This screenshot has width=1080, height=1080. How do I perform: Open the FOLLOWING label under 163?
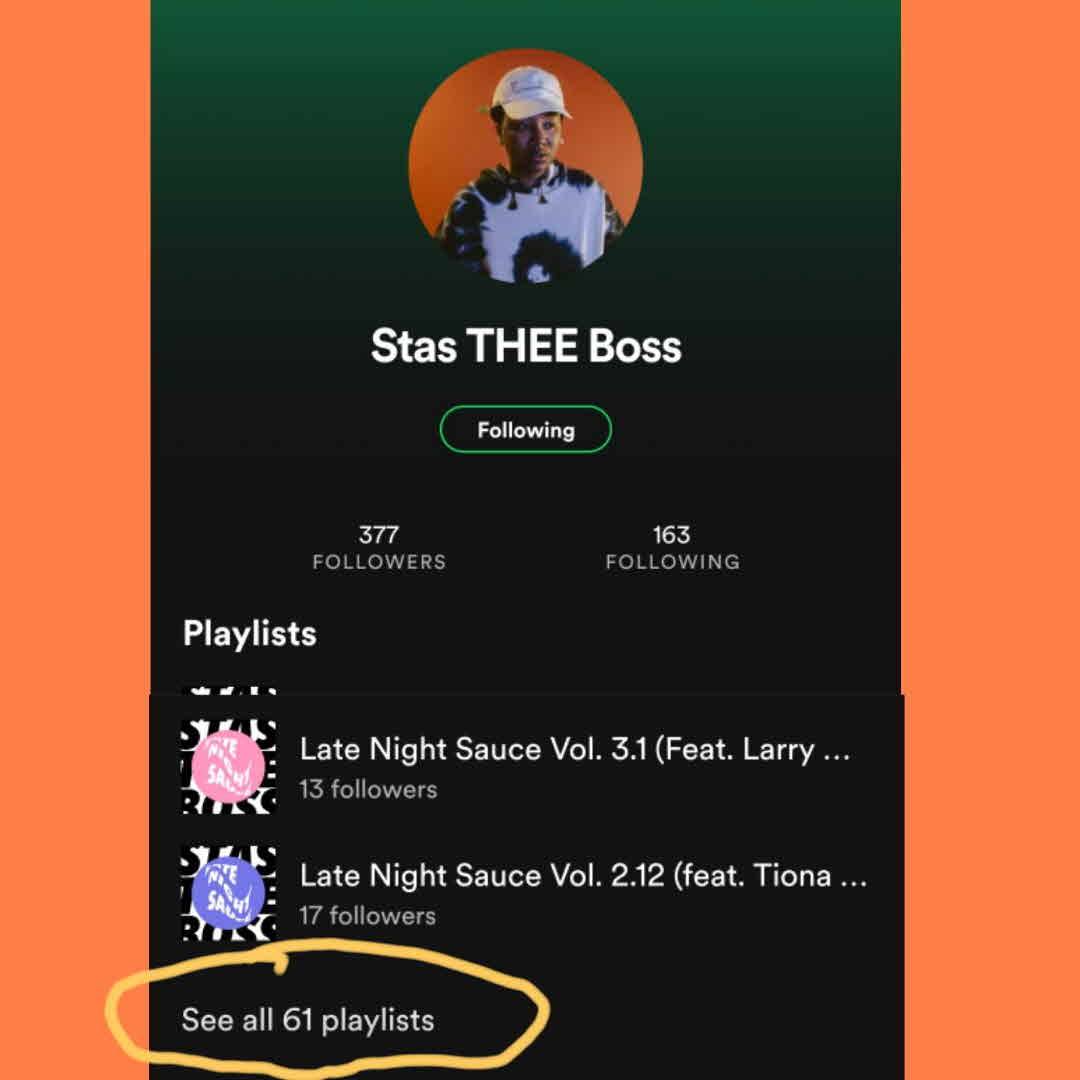click(x=673, y=562)
